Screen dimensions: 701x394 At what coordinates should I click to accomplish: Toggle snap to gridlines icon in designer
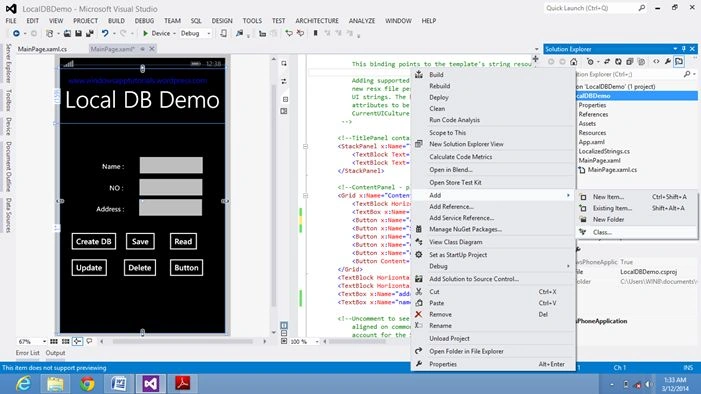pyautogui.click(x=66, y=342)
